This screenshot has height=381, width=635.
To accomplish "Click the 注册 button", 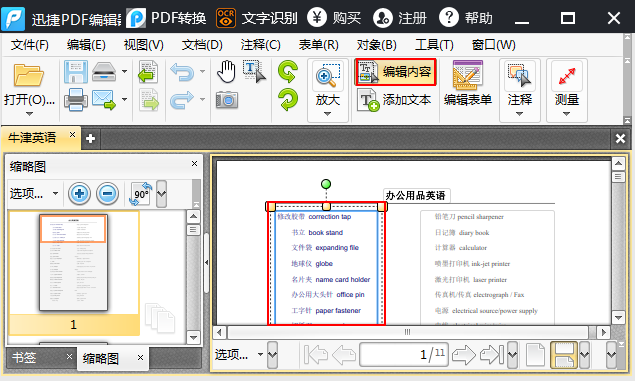I will 400,18.
